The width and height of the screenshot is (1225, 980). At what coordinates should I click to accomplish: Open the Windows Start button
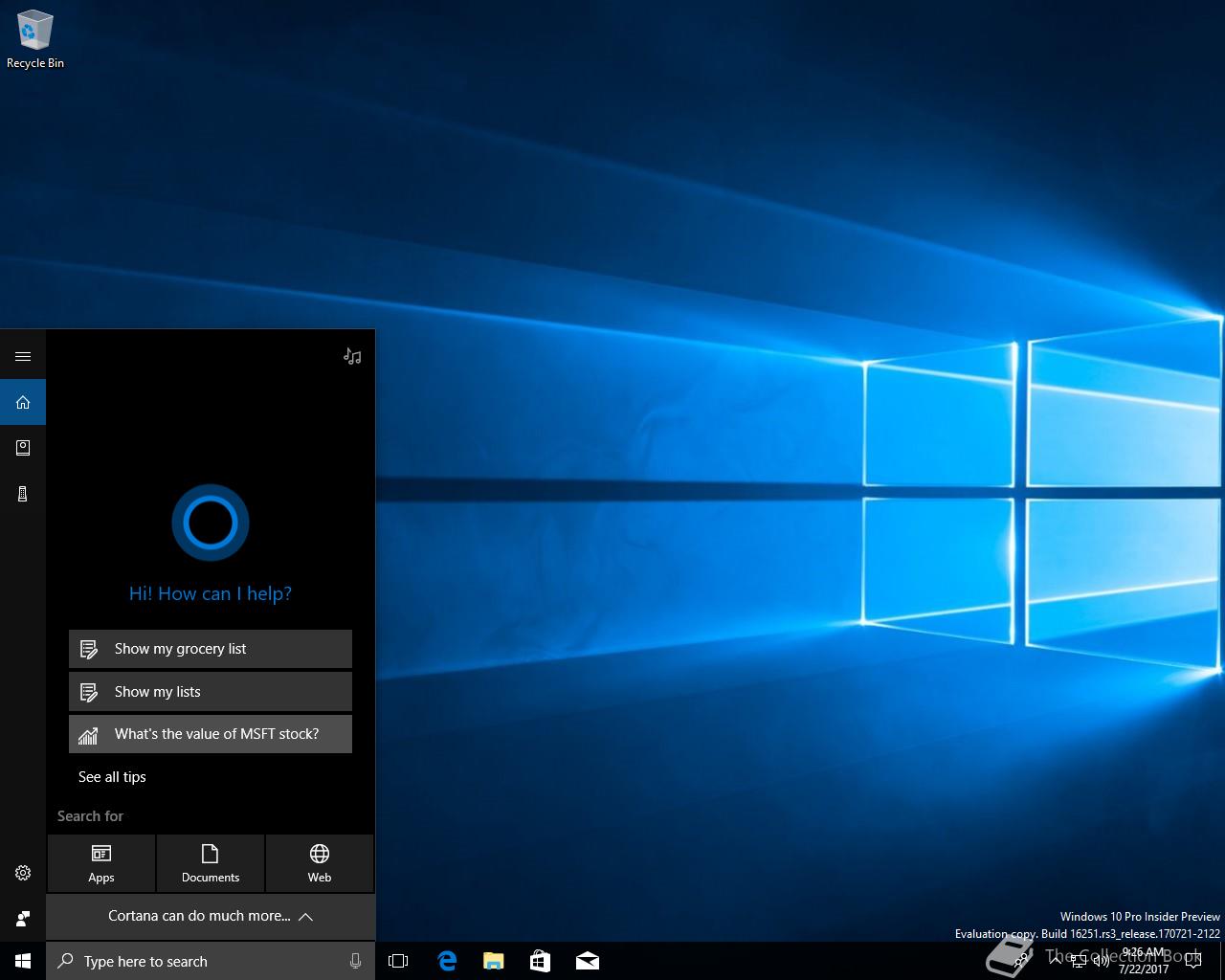click(23, 961)
